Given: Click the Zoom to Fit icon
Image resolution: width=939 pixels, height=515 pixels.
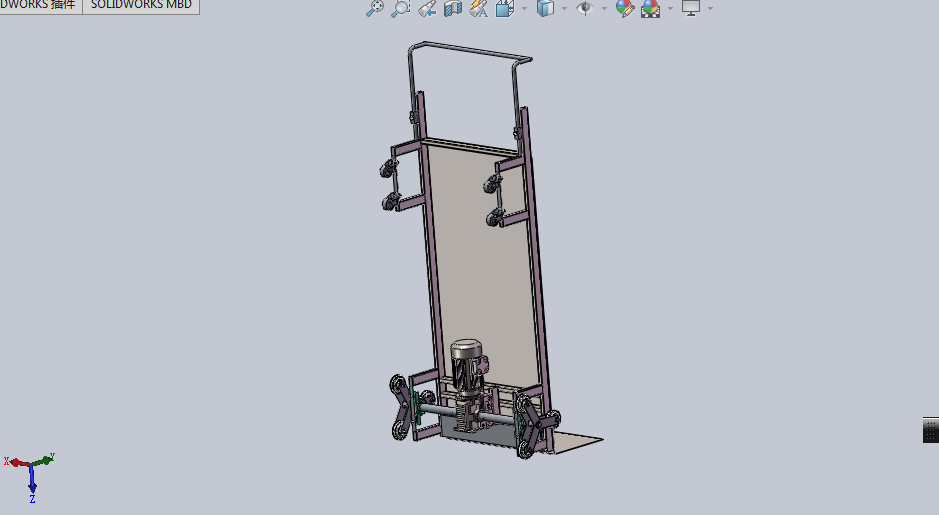Looking at the screenshot, I should [375, 8].
